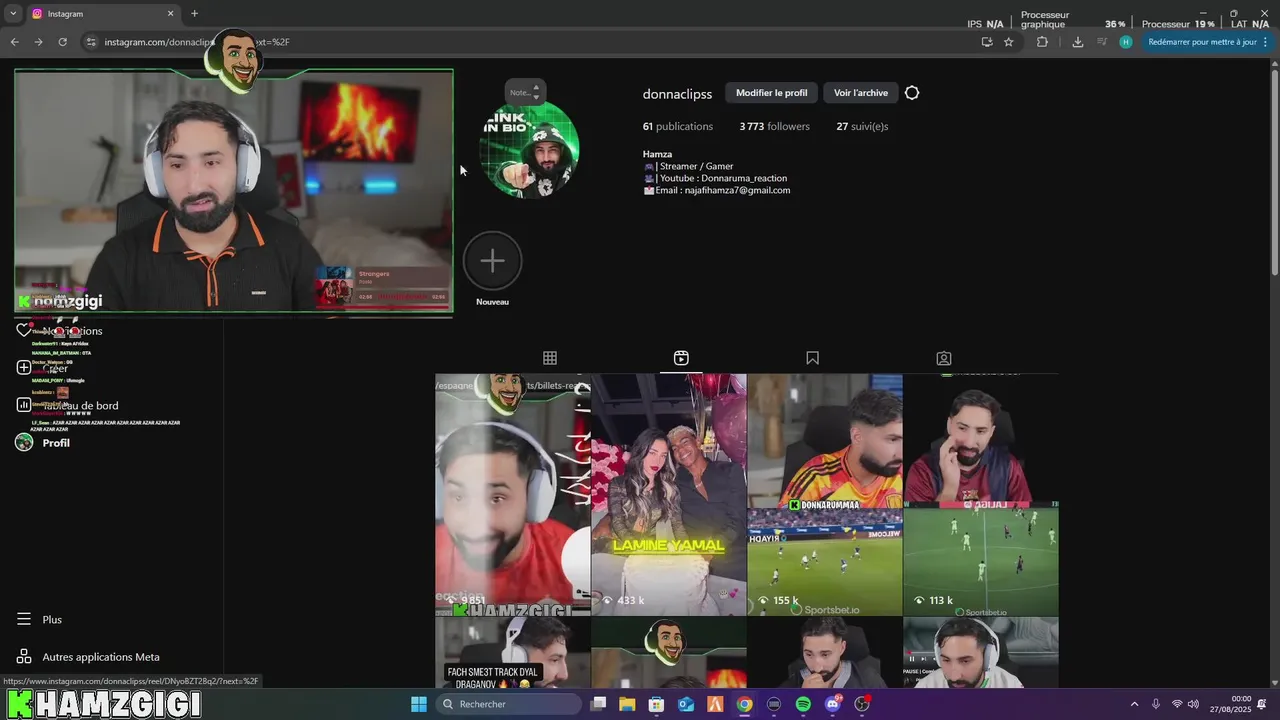This screenshot has height=720, width=1280.
Task: Reload the Instagram page
Action: pyautogui.click(x=62, y=42)
